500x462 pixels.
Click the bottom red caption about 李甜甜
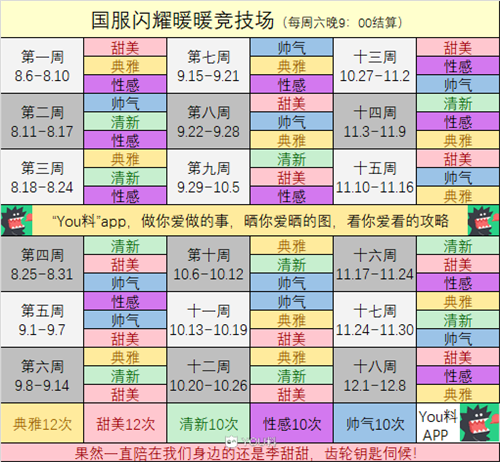pos(246,453)
